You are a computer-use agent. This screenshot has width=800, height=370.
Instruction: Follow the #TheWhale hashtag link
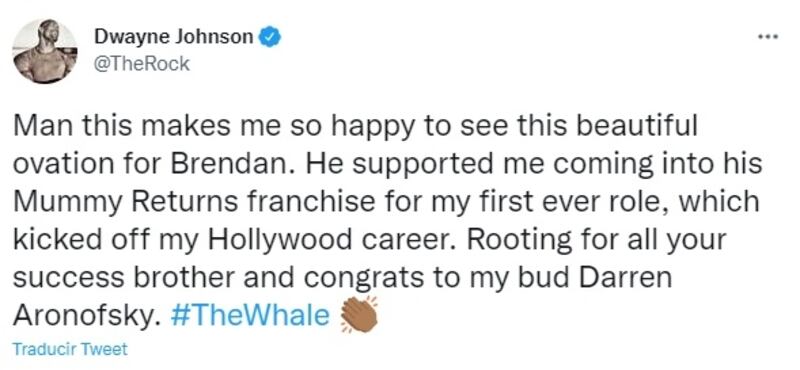pyautogui.click(x=249, y=315)
